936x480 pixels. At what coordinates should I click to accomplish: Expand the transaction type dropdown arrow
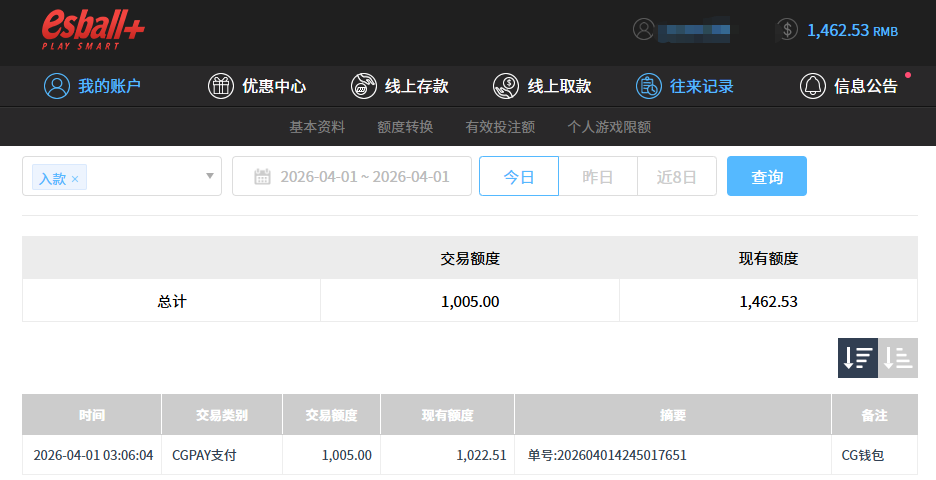coord(210,176)
